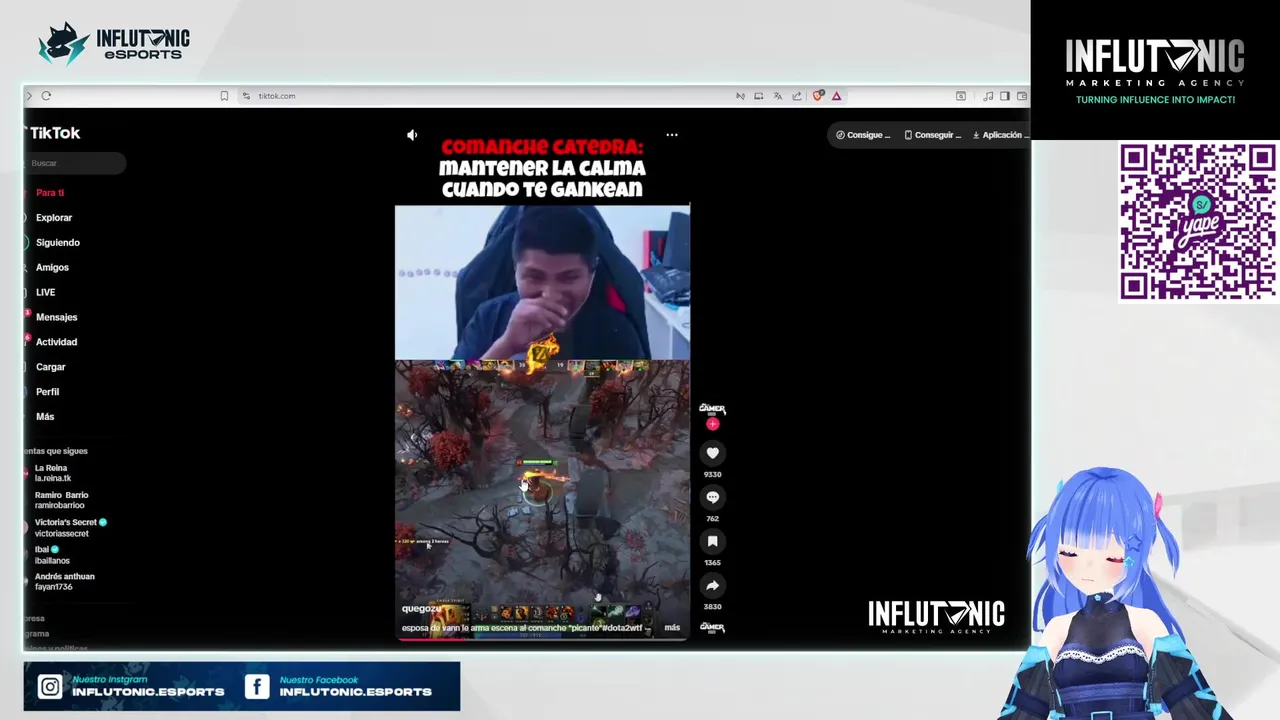The height and width of the screenshot is (720, 1280).
Task: Open Ramiro Barrio followed account
Action: coord(61,500)
